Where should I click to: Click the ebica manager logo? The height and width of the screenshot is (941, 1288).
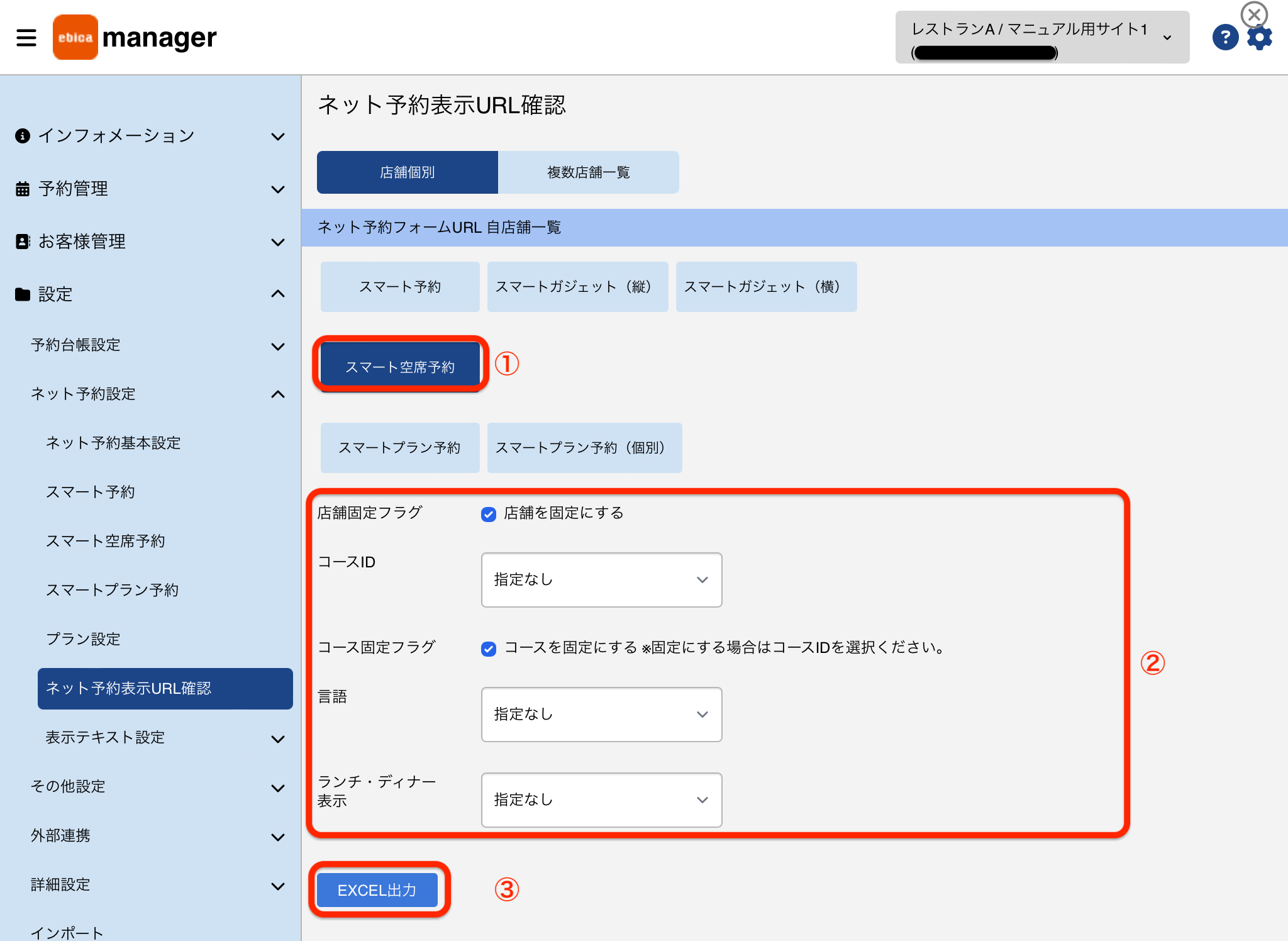pos(135,37)
